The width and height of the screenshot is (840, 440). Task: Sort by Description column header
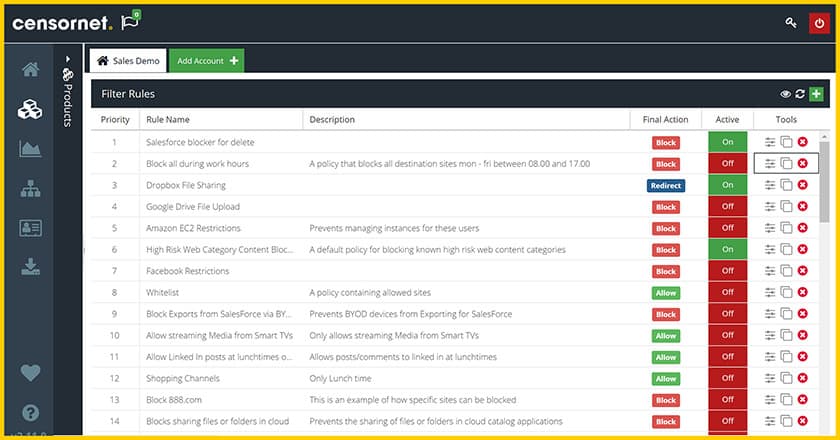coord(332,120)
